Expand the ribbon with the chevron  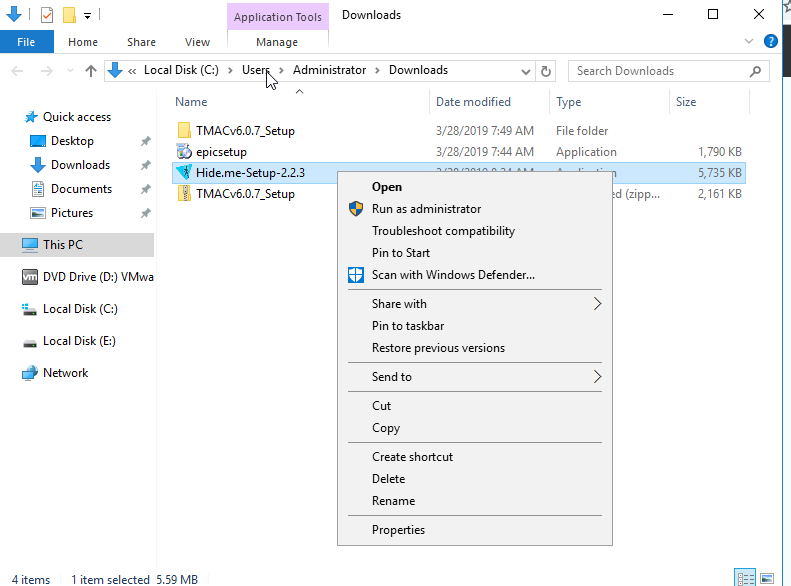(749, 41)
